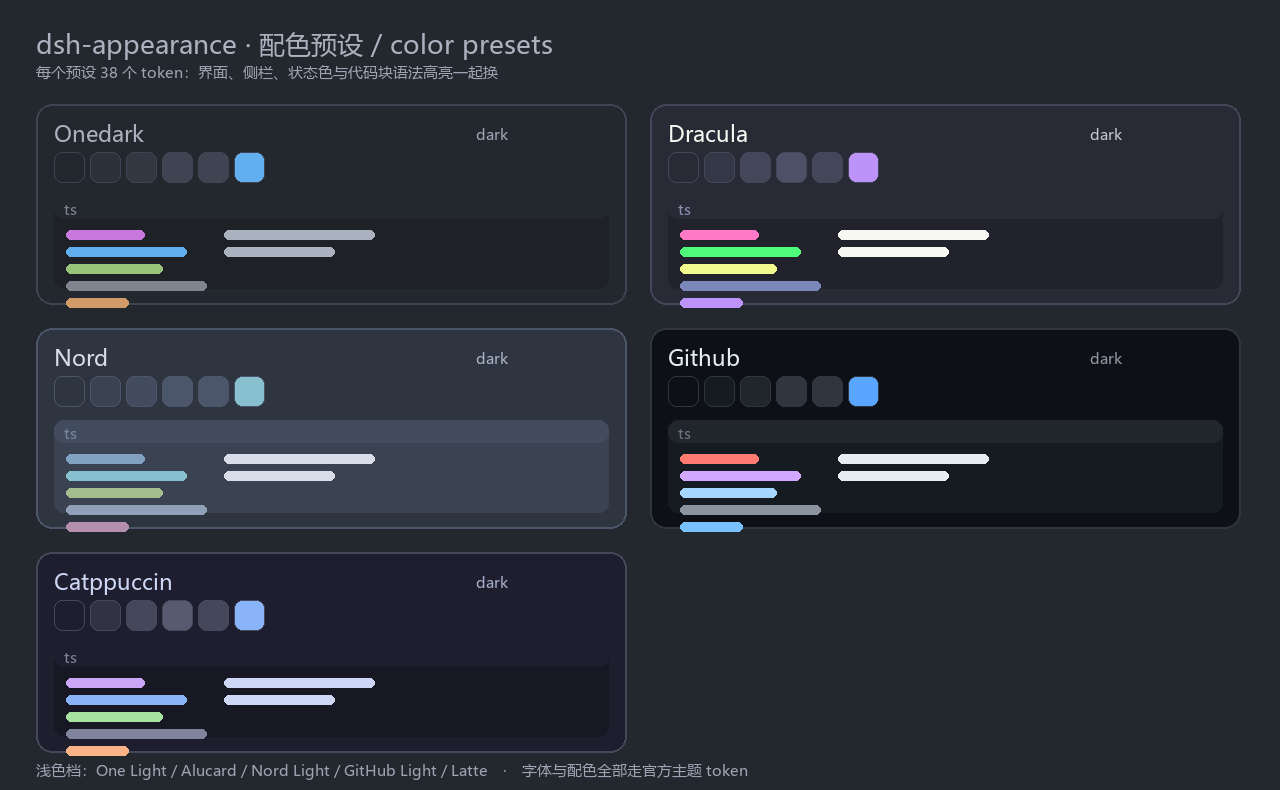
Task: Select the Catppuccin preset title
Action: point(113,582)
